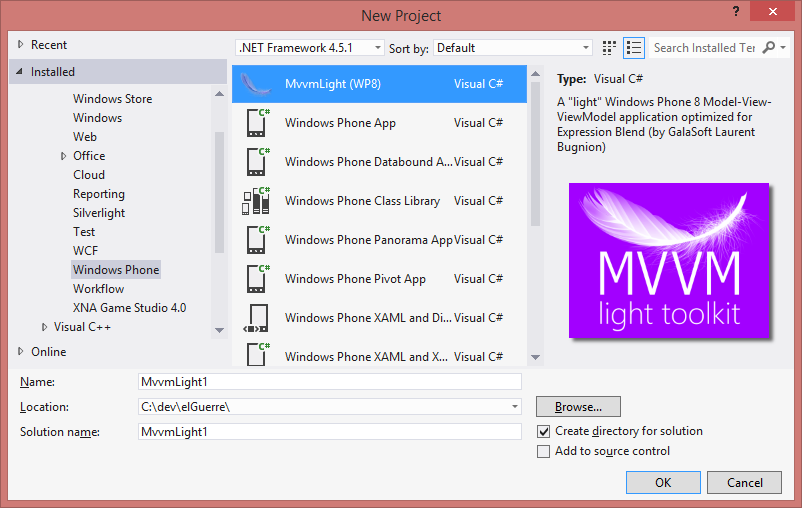Expand the Online templates section
The height and width of the screenshot is (508, 802).
pos(22,352)
